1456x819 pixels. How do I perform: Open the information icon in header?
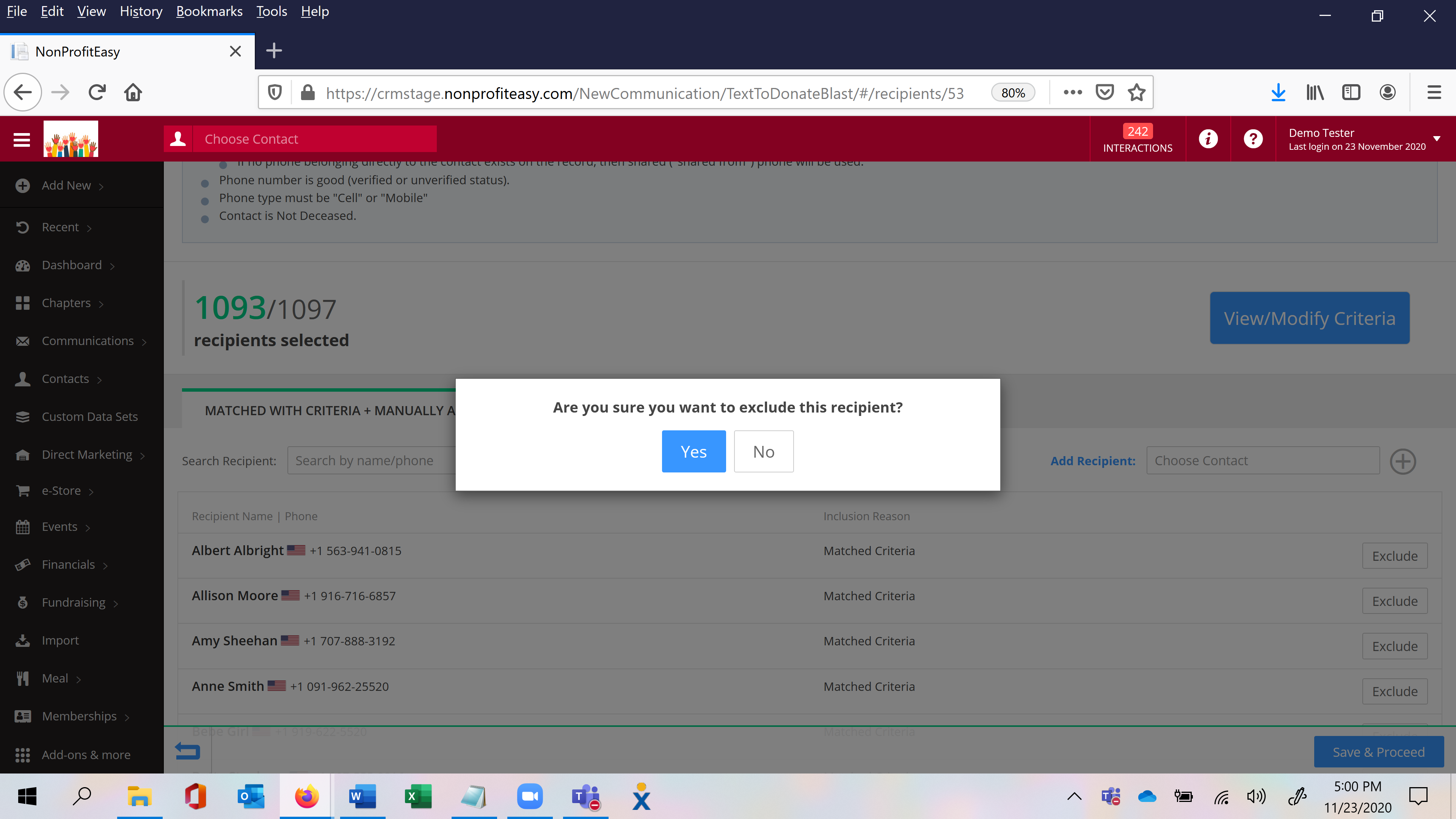click(x=1208, y=138)
